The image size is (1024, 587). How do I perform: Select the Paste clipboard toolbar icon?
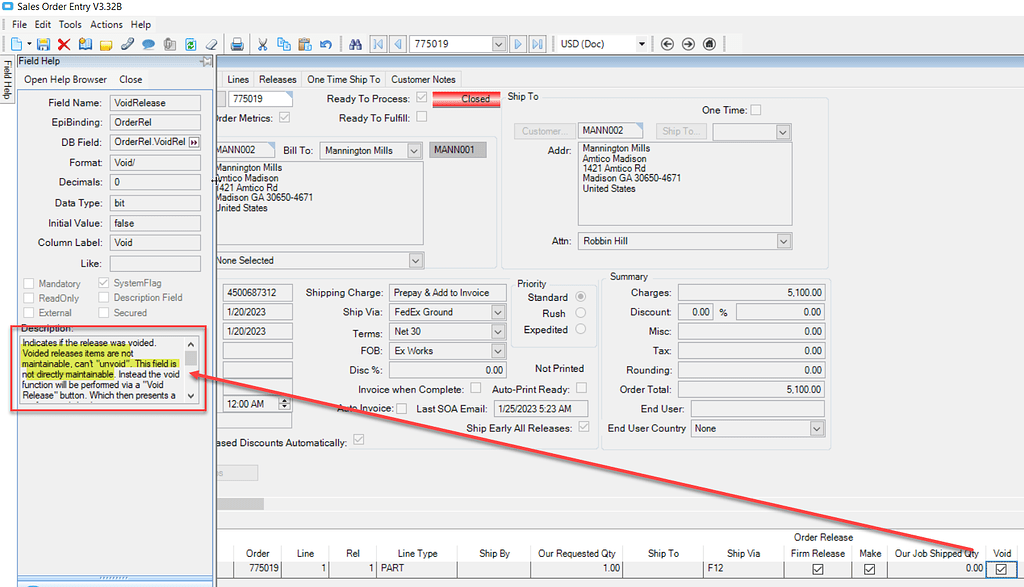click(304, 44)
